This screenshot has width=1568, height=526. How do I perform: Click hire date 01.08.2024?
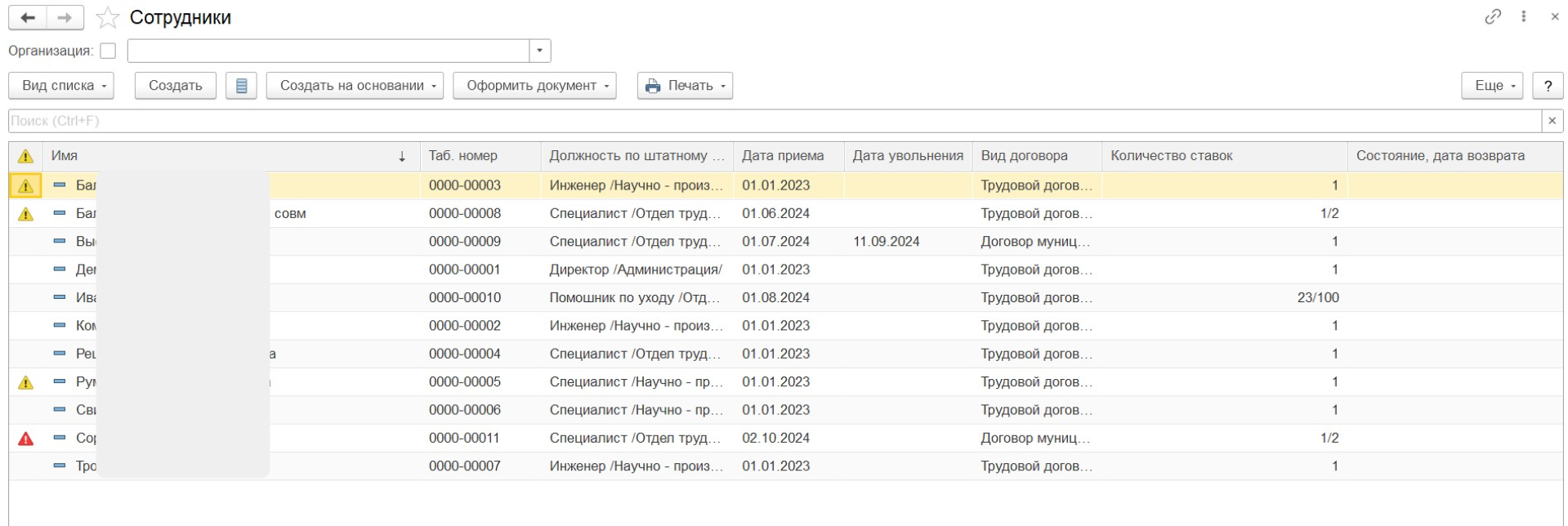[x=776, y=297]
